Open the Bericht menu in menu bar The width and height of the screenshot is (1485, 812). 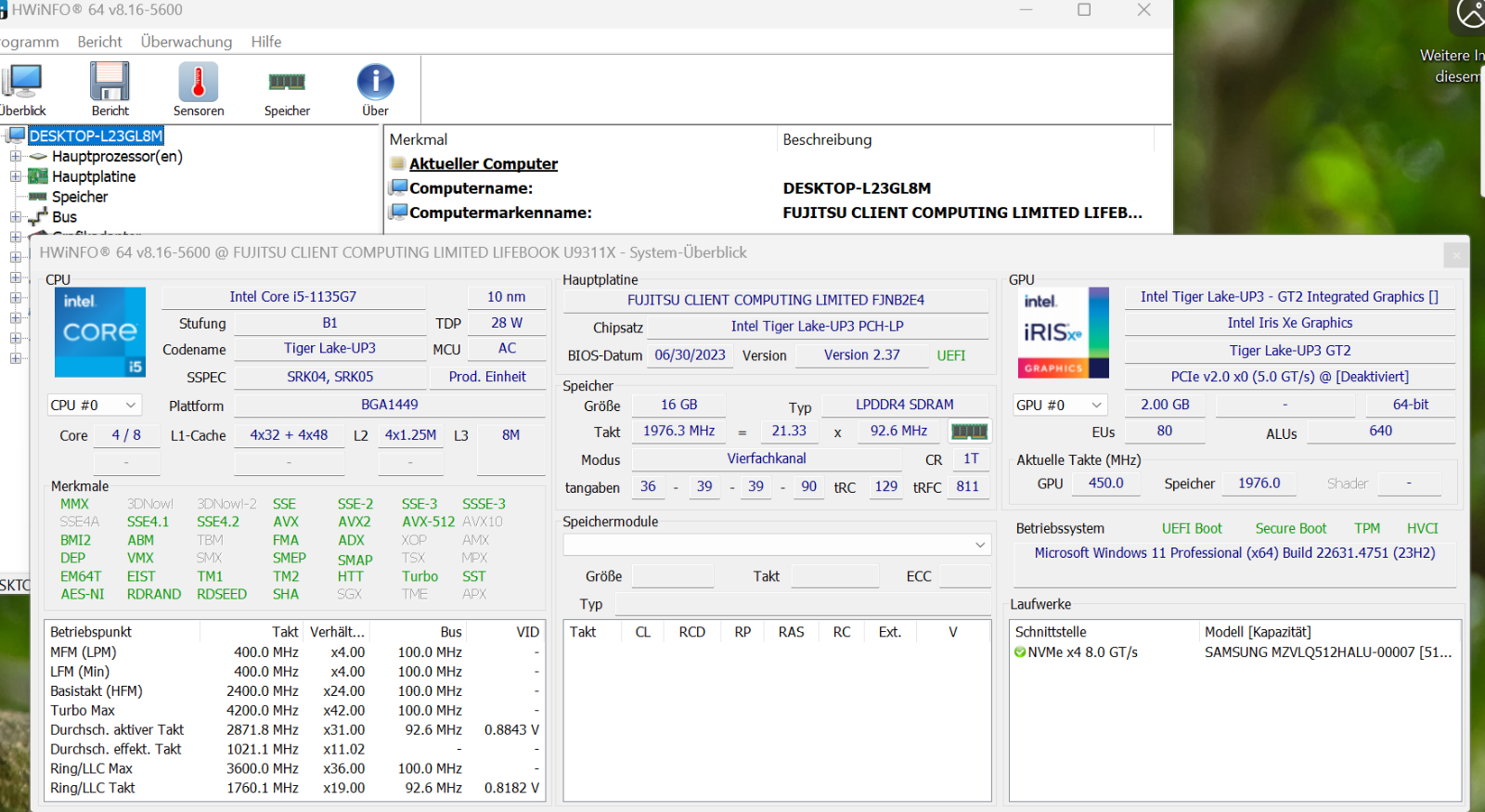(x=100, y=42)
